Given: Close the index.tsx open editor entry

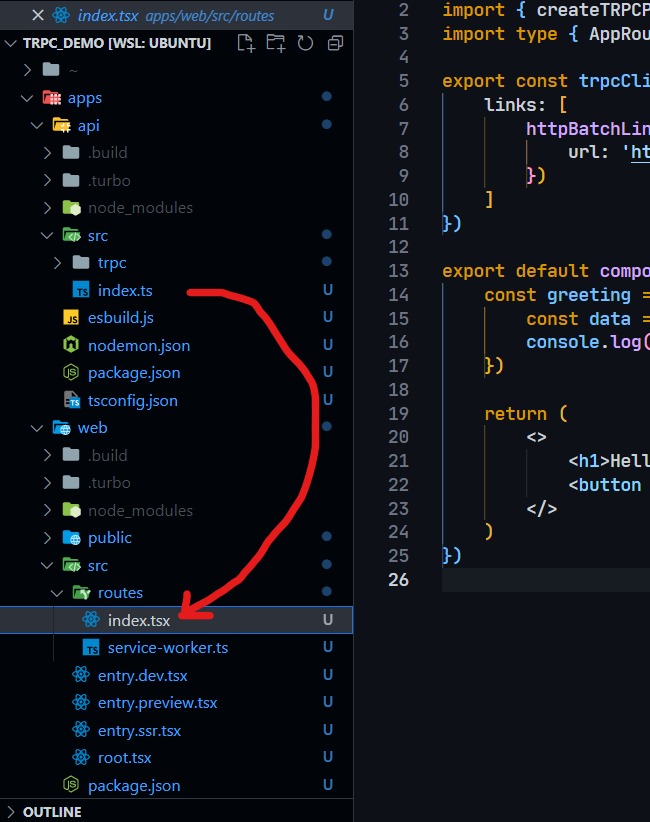Looking at the screenshot, I should click(x=38, y=15).
